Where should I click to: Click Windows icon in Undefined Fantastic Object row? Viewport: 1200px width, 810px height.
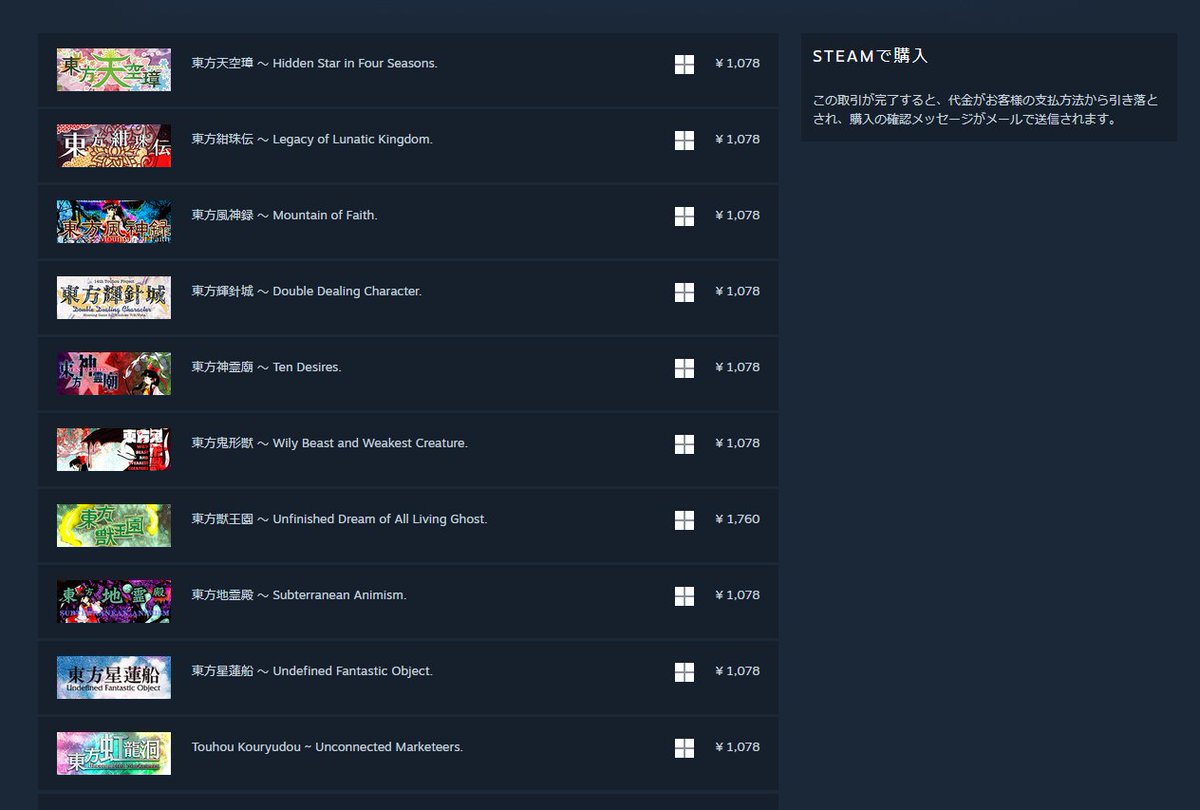click(684, 672)
